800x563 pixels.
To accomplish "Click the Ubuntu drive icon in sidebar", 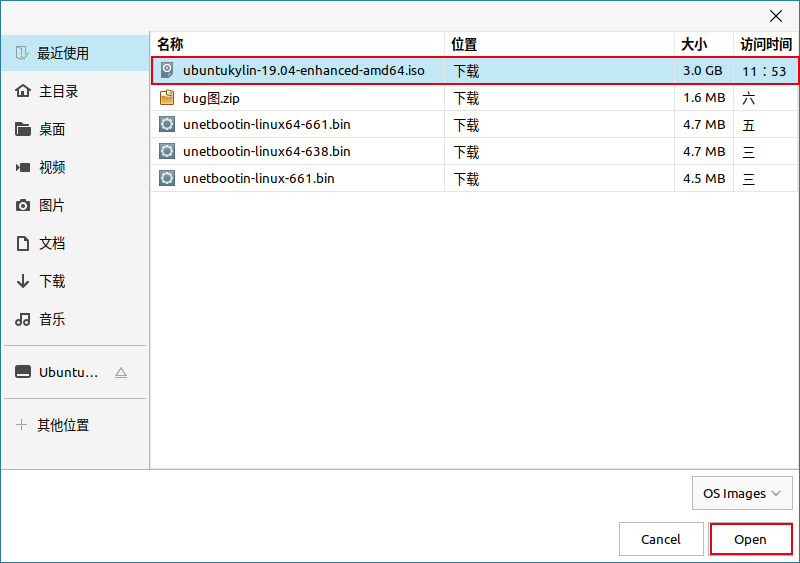I will [23, 372].
